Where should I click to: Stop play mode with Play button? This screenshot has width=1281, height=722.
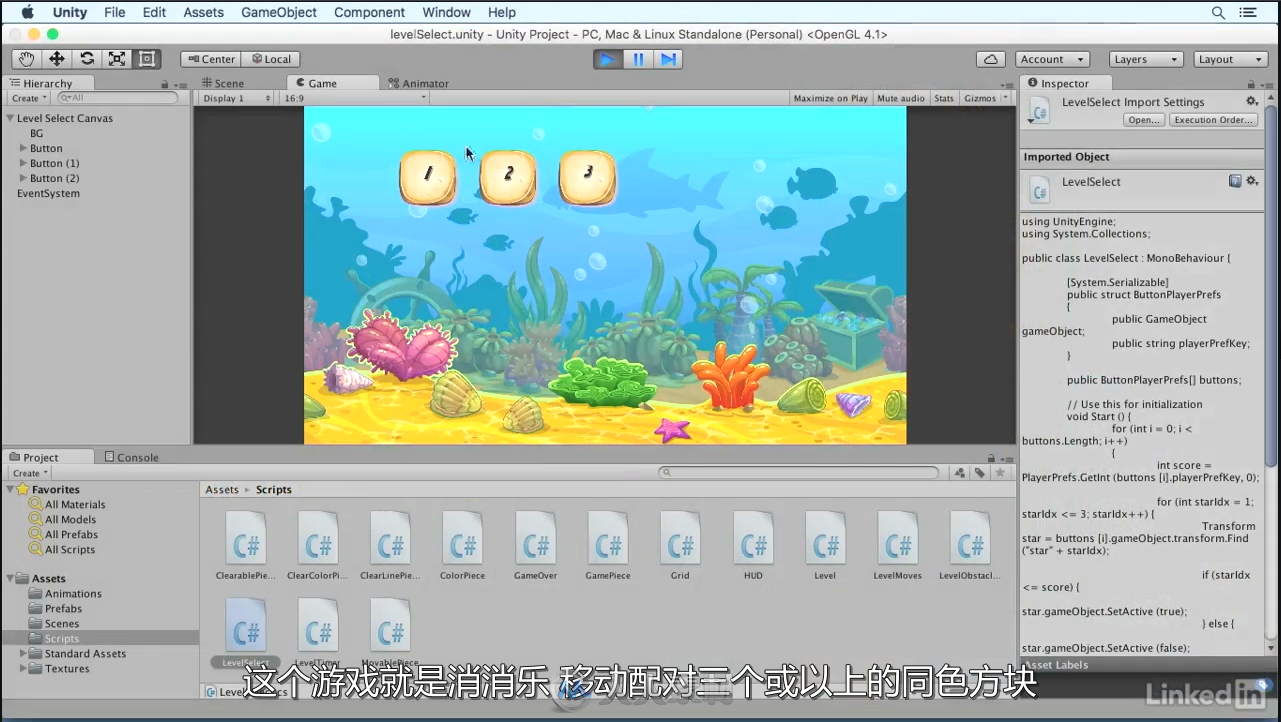[x=607, y=59]
